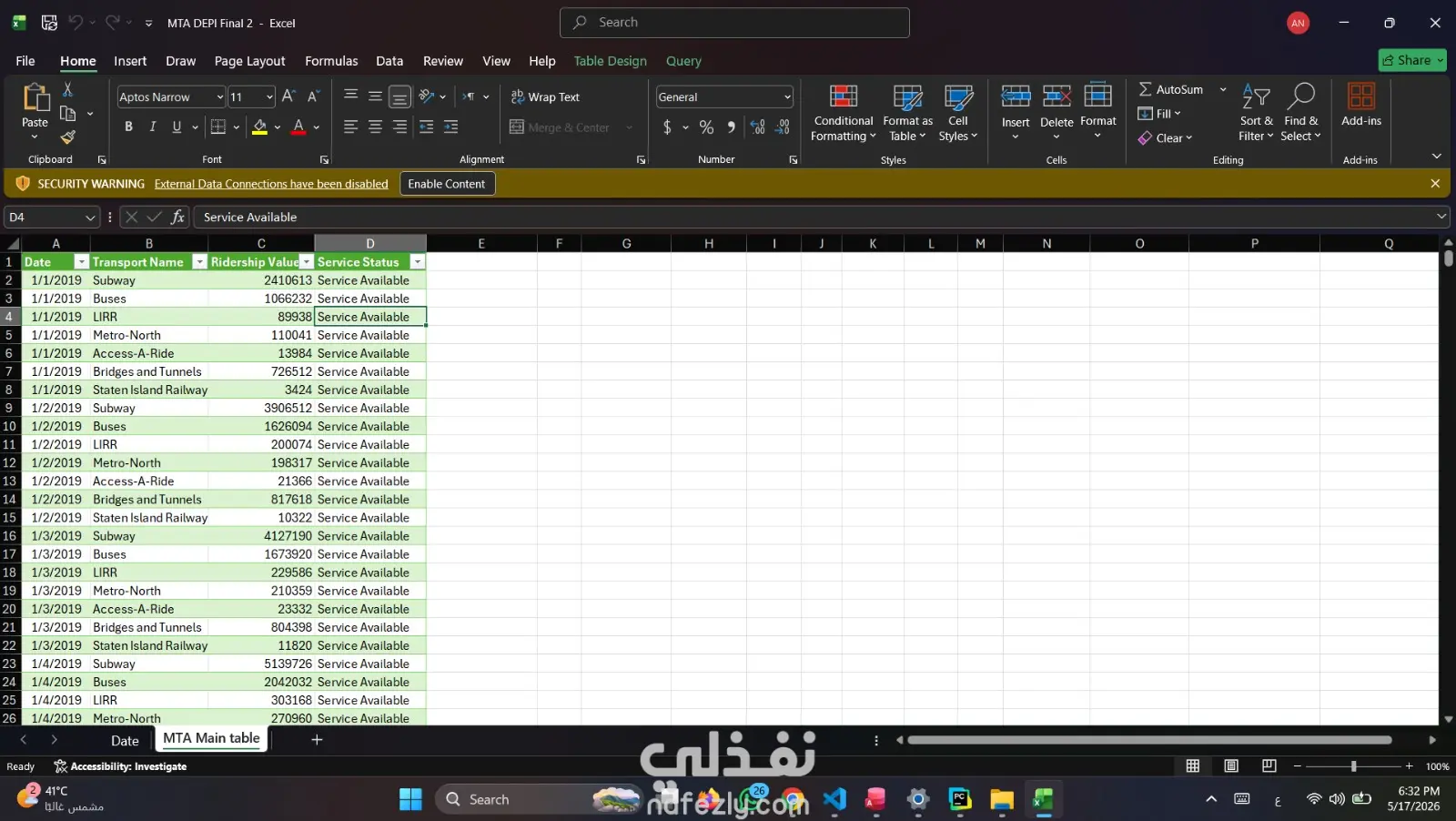This screenshot has height=821, width=1456.
Task: Toggle Align Right alignment
Action: [x=399, y=127]
